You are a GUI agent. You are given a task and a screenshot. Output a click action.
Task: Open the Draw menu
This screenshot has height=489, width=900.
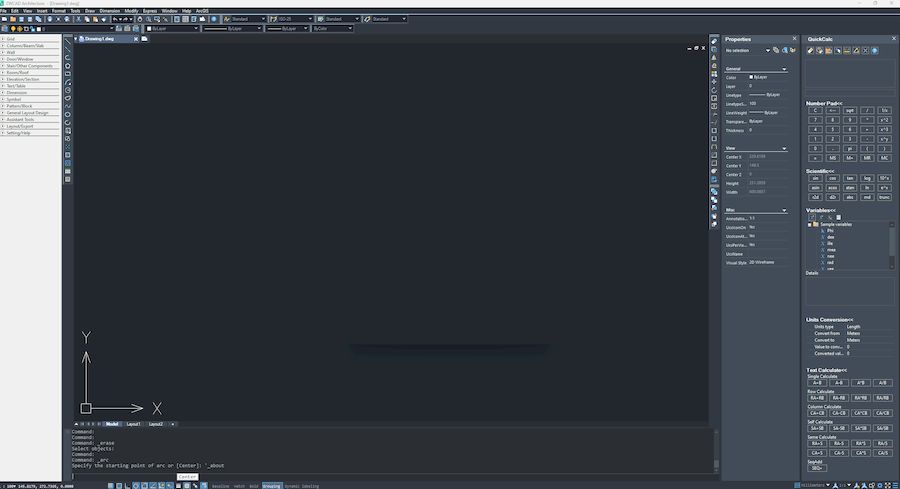click(x=90, y=11)
